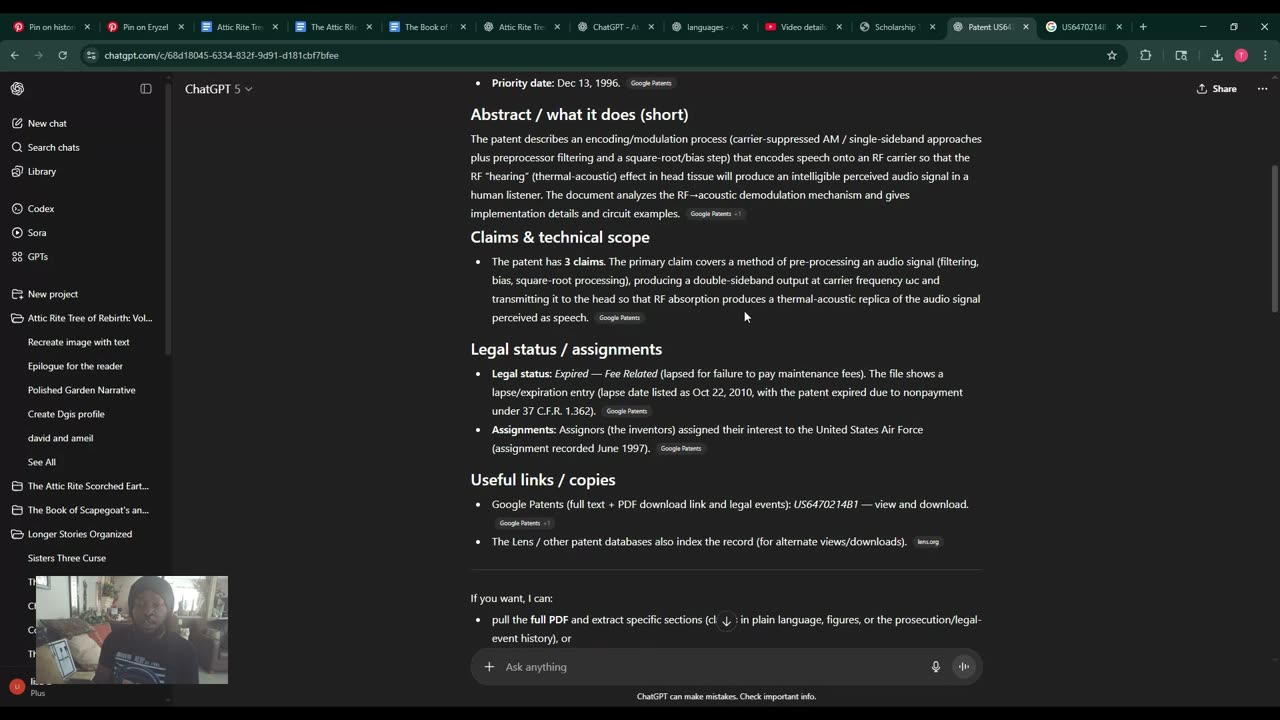Click the webcam video overlay thumbnail
The width and height of the screenshot is (1280, 720).
[x=131, y=630]
